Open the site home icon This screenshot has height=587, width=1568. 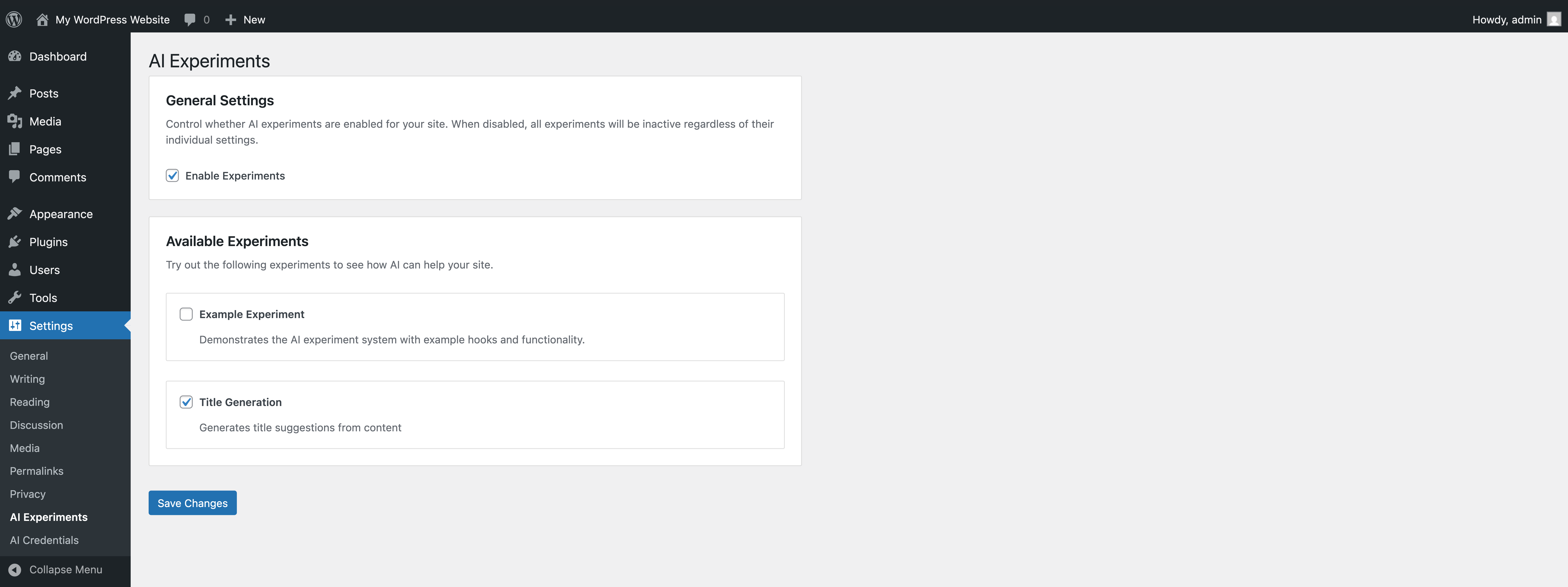tap(42, 19)
